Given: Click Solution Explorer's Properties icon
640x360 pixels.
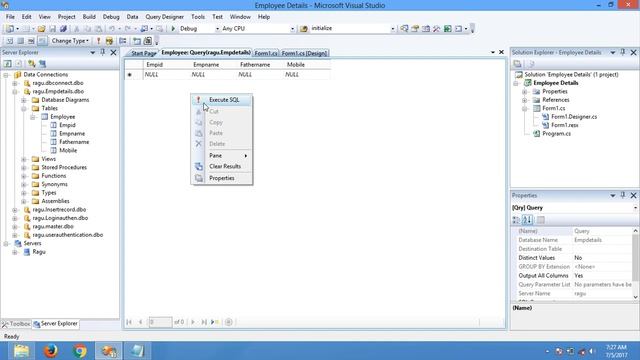Looking at the screenshot, I should (518, 64).
